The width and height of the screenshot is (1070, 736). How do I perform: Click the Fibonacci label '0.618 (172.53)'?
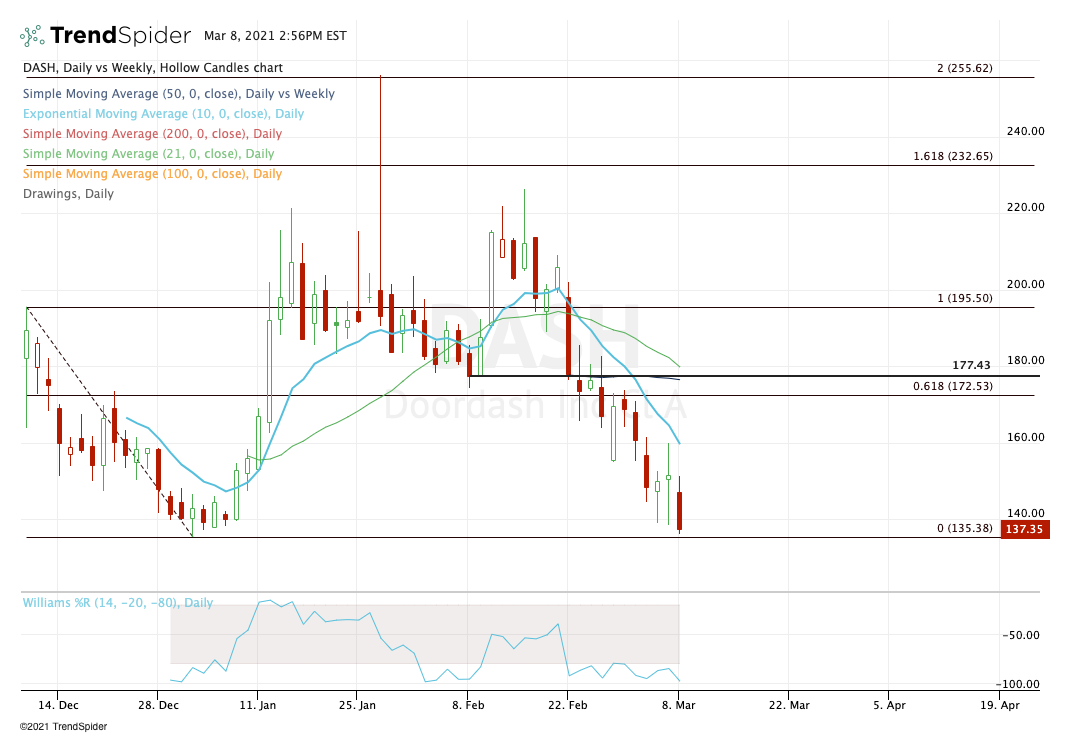953,386
